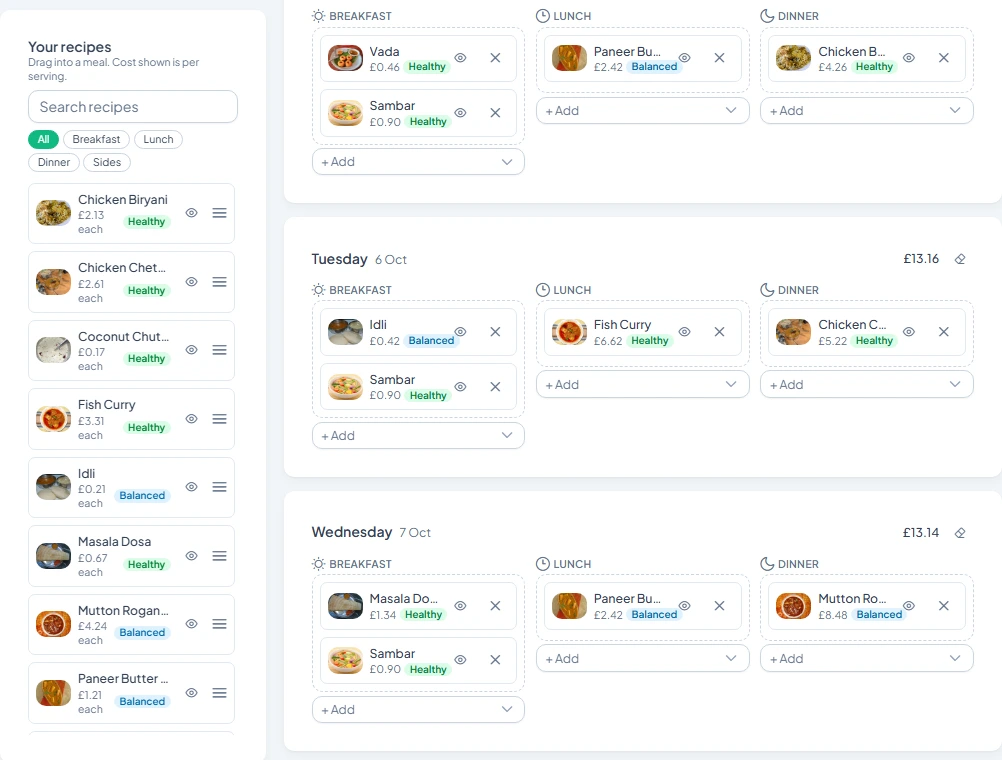Remove Fish Curry from Tuesday's lunch
Screen dimensions: 1002x760
tap(720, 332)
